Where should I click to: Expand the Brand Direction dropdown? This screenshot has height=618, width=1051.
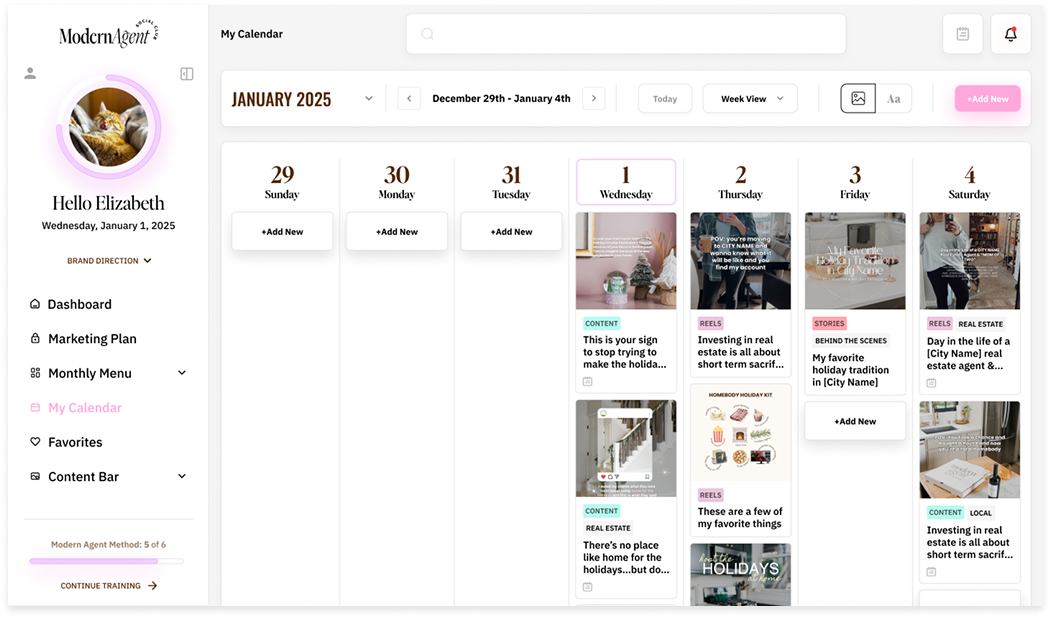[109, 261]
